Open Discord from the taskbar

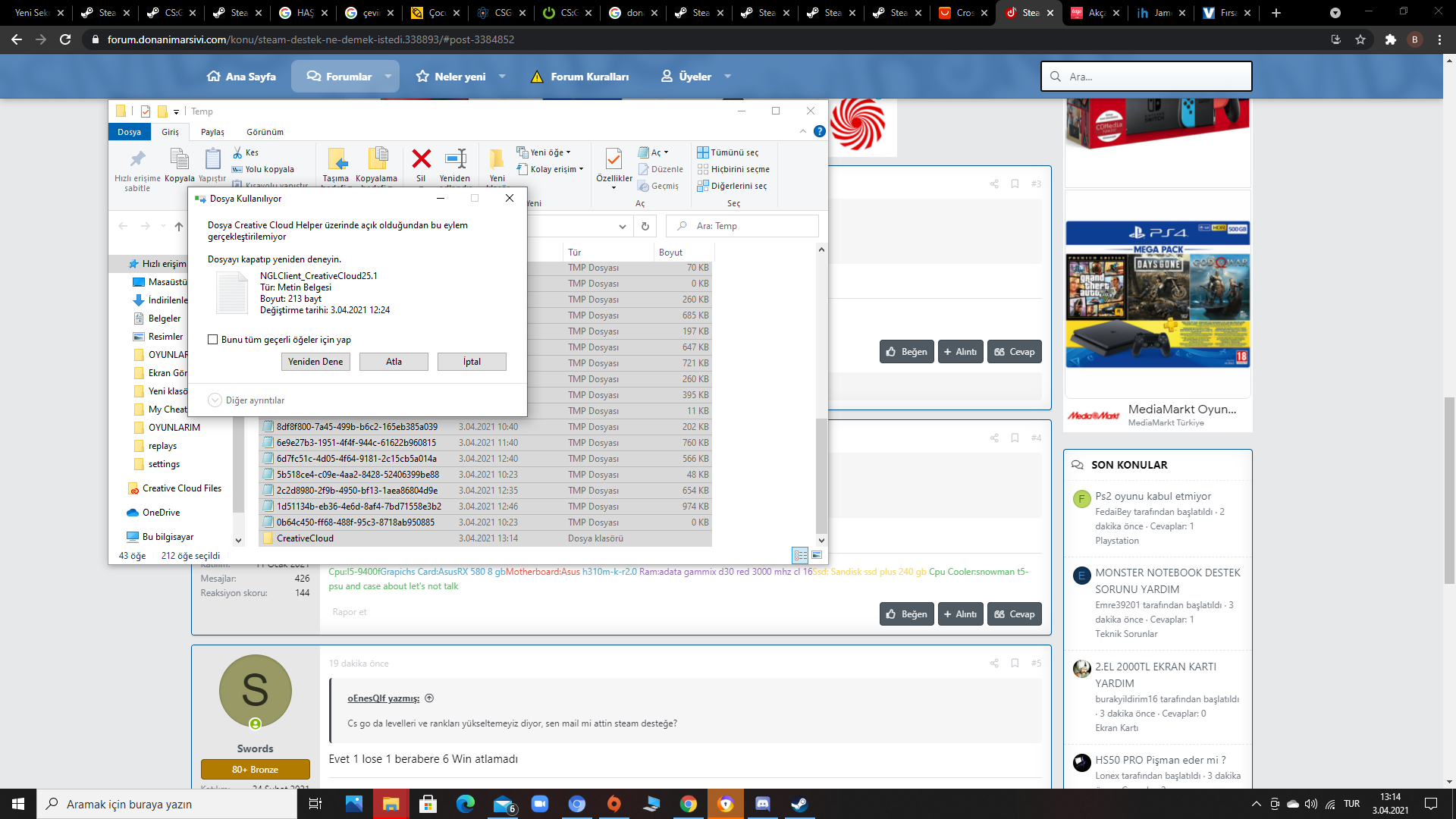[762, 804]
